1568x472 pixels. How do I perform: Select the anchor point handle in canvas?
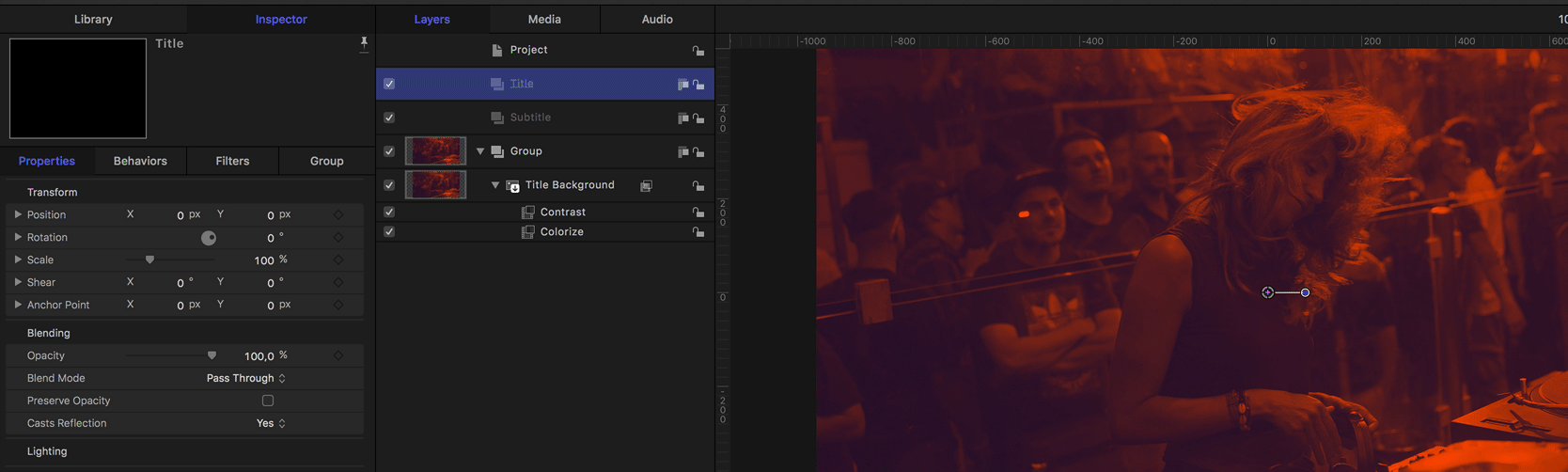pos(1267,292)
